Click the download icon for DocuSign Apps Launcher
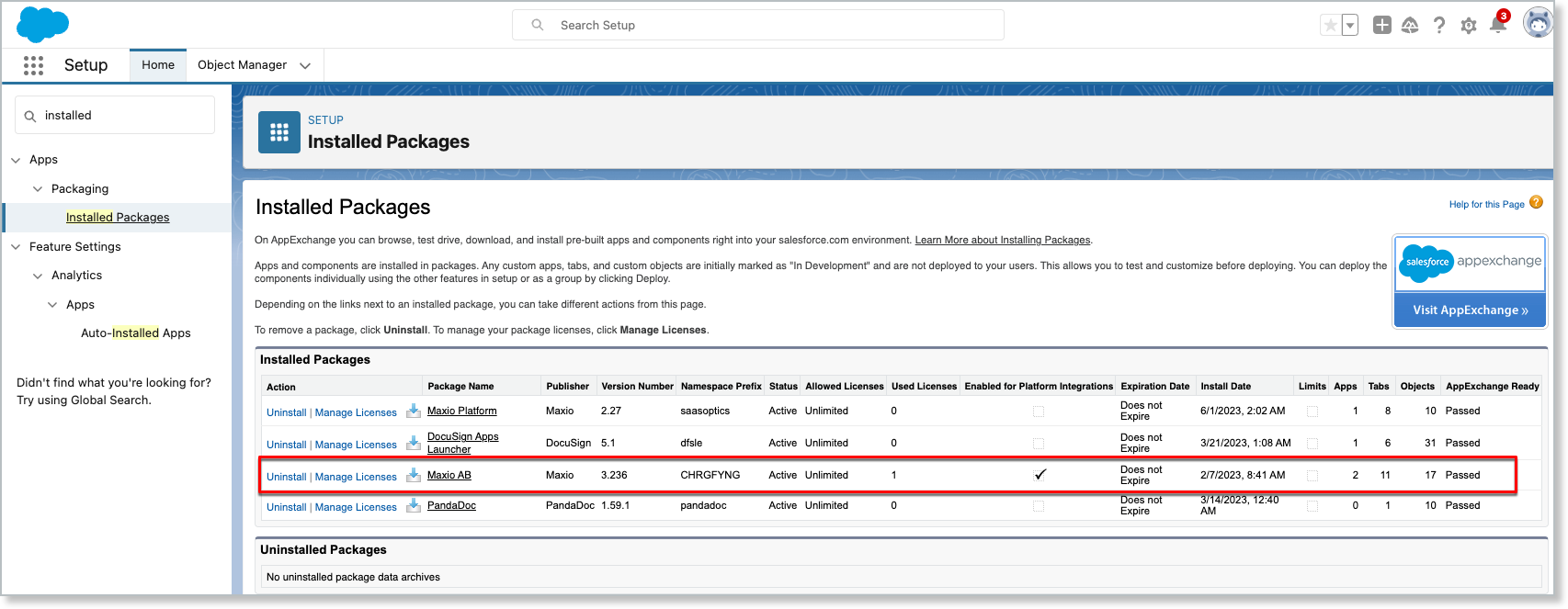 (414, 443)
